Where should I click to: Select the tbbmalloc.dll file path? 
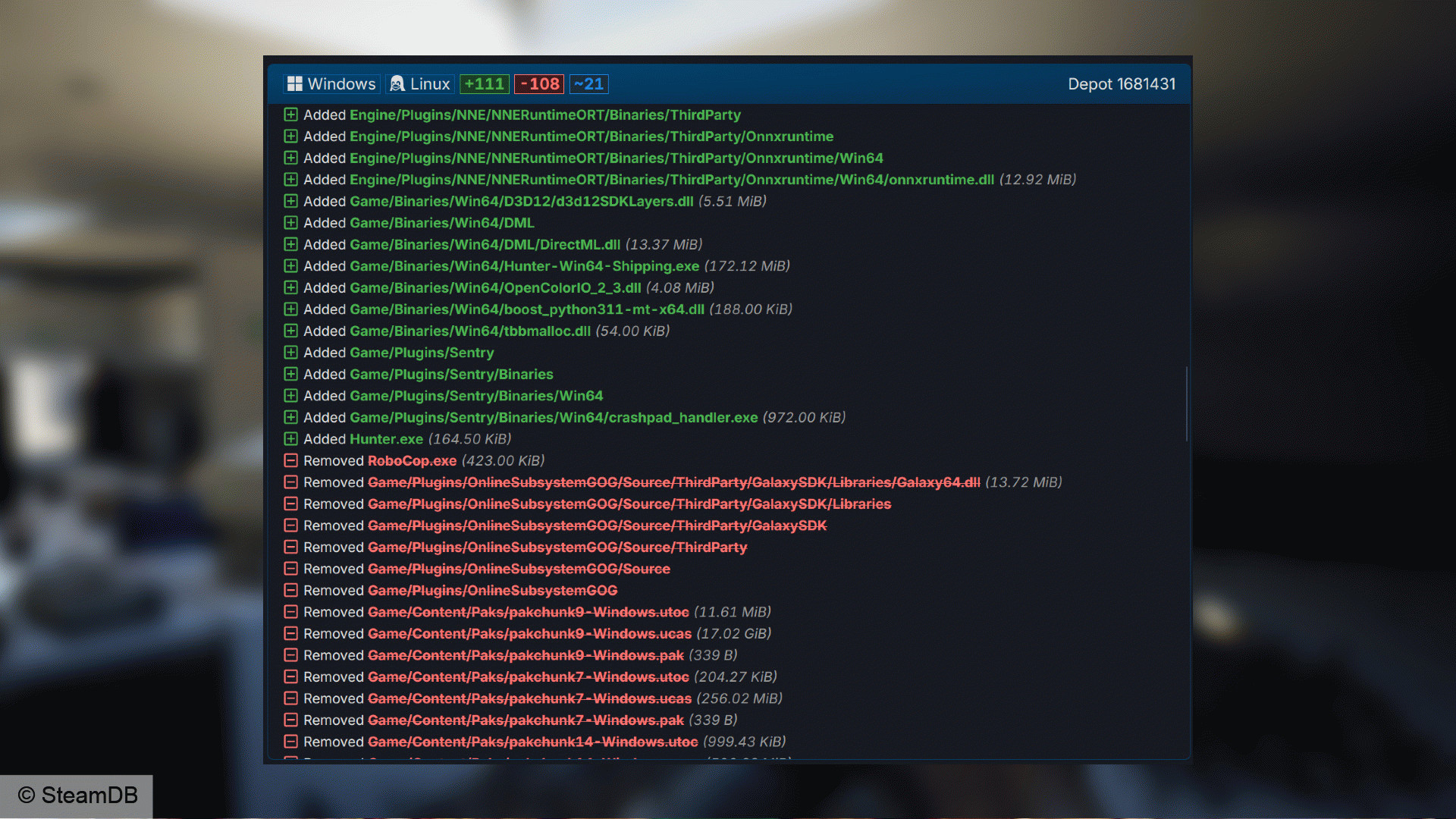point(470,331)
